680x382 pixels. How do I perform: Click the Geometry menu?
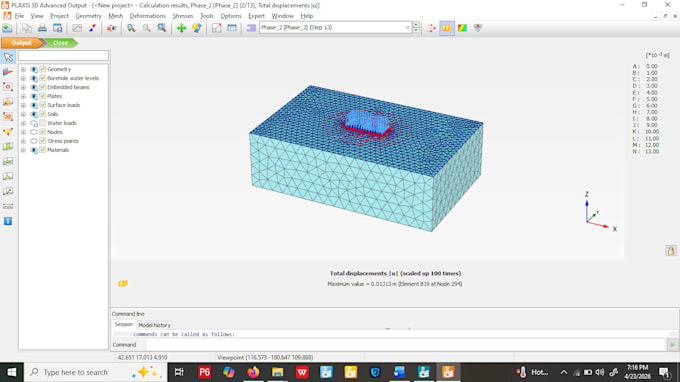[x=88, y=16]
